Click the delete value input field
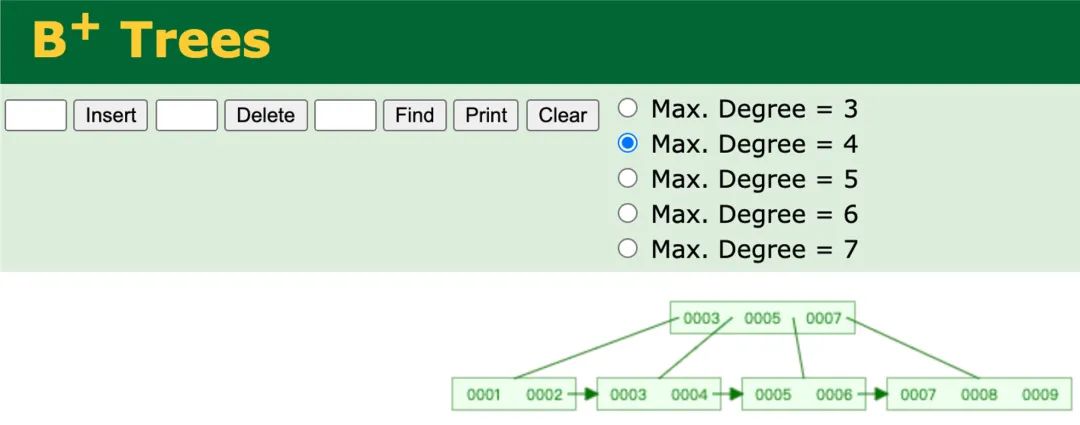1080x425 pixels. tap(187, 115)
